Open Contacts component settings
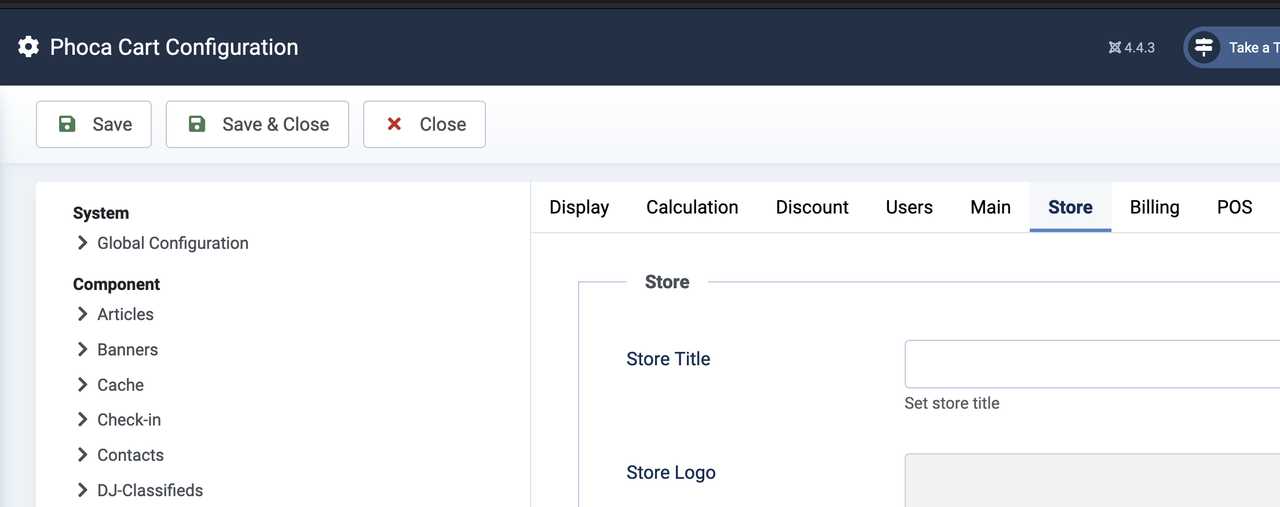This screenshot has width=1280, height=507. tap(130, 455)
